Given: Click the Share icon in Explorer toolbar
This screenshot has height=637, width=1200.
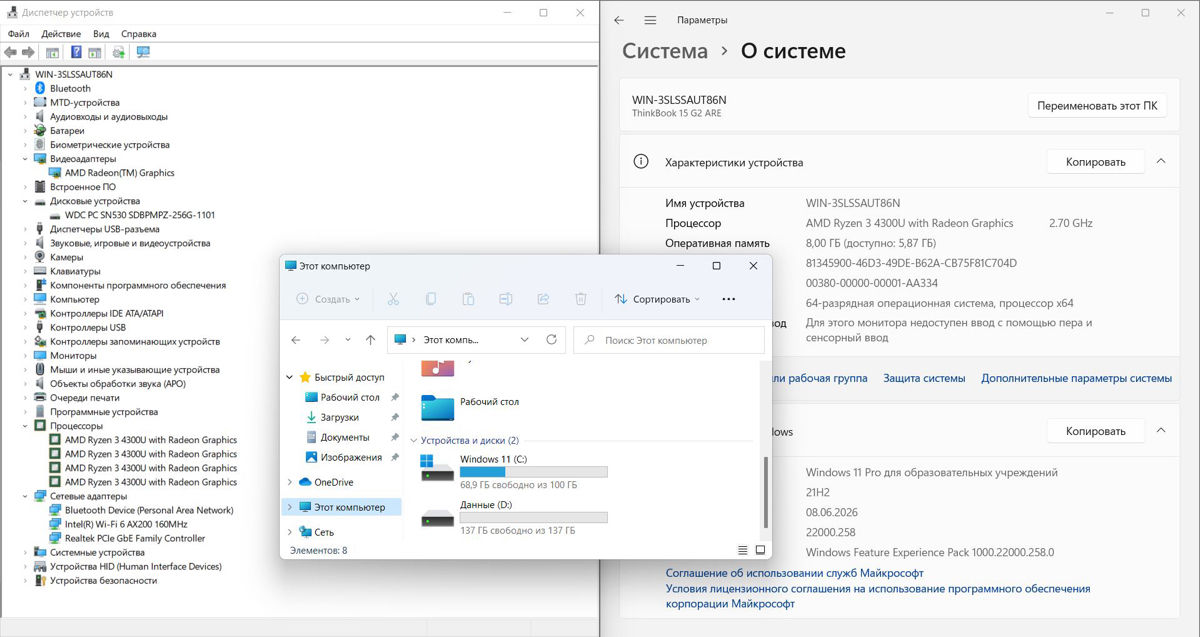Looking at the screenshot, I should [x=543, y=299].
